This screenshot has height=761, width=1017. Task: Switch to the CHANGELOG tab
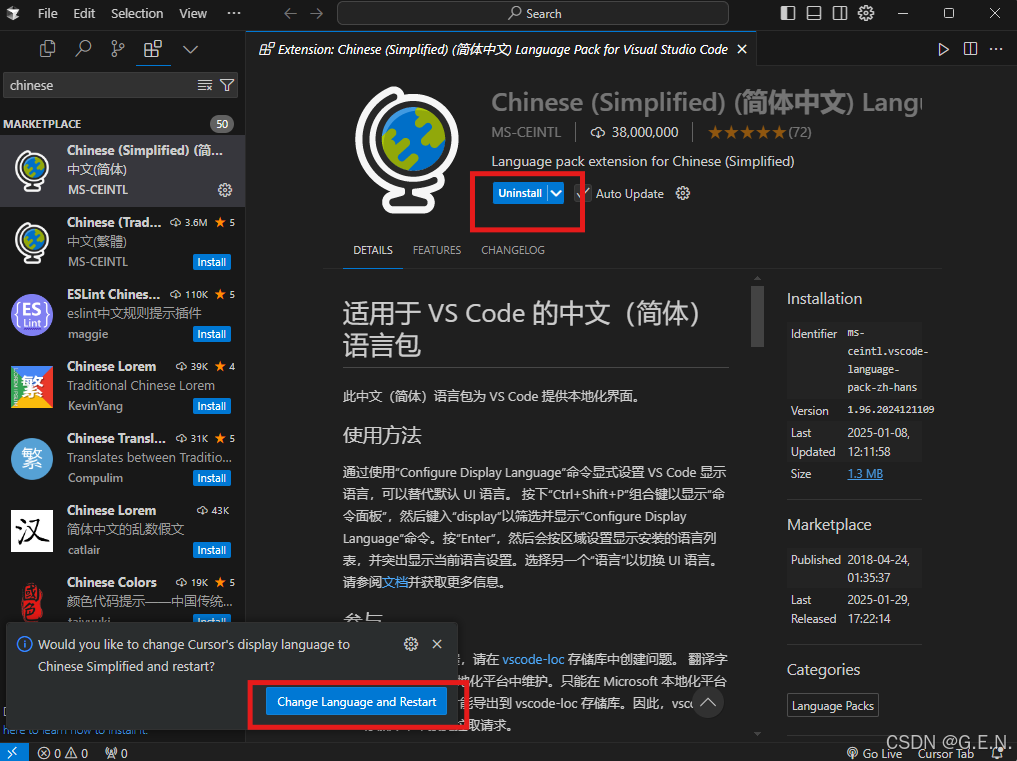[513, 250]
